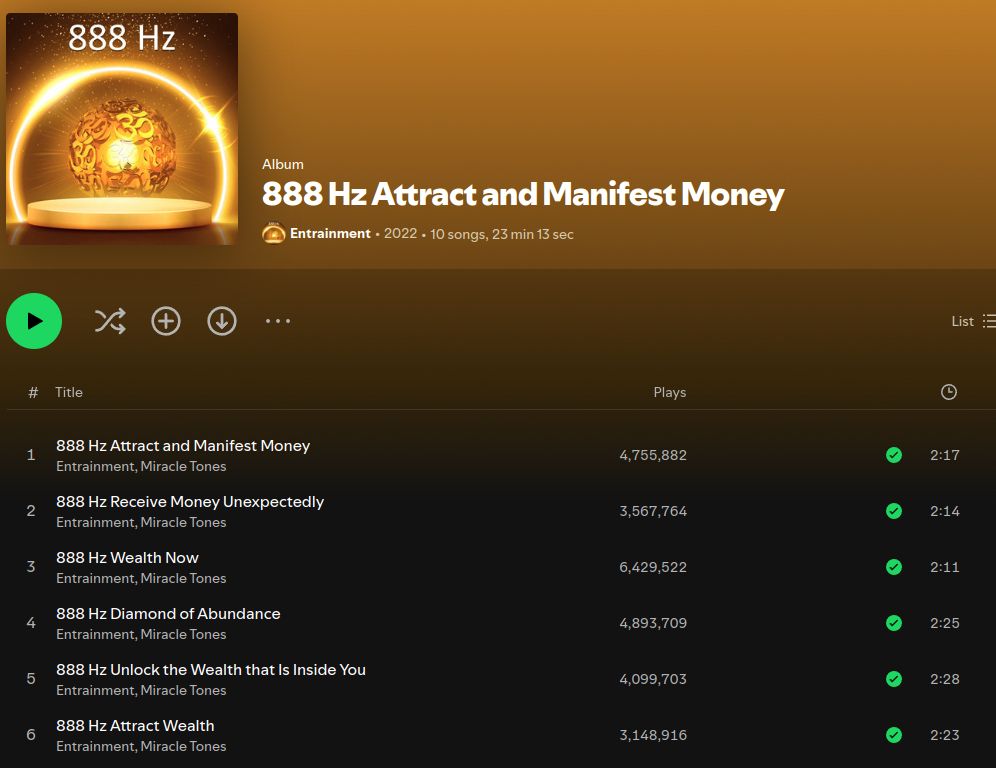Toggle saved checkmark on track 2
This screenshot has height=768, width=996.
coord(894,511)
